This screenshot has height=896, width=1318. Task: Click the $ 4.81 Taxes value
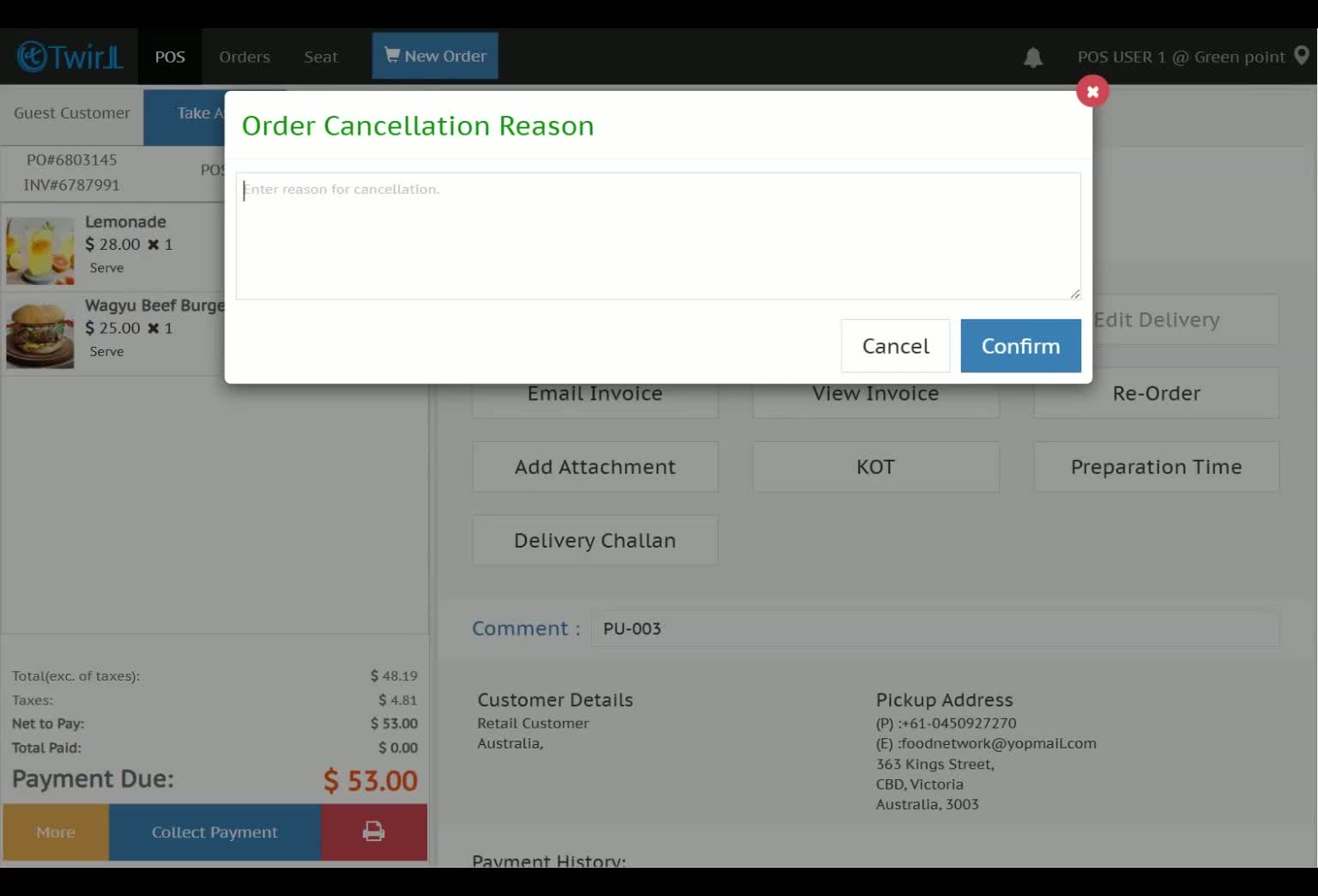click(397, 700)
